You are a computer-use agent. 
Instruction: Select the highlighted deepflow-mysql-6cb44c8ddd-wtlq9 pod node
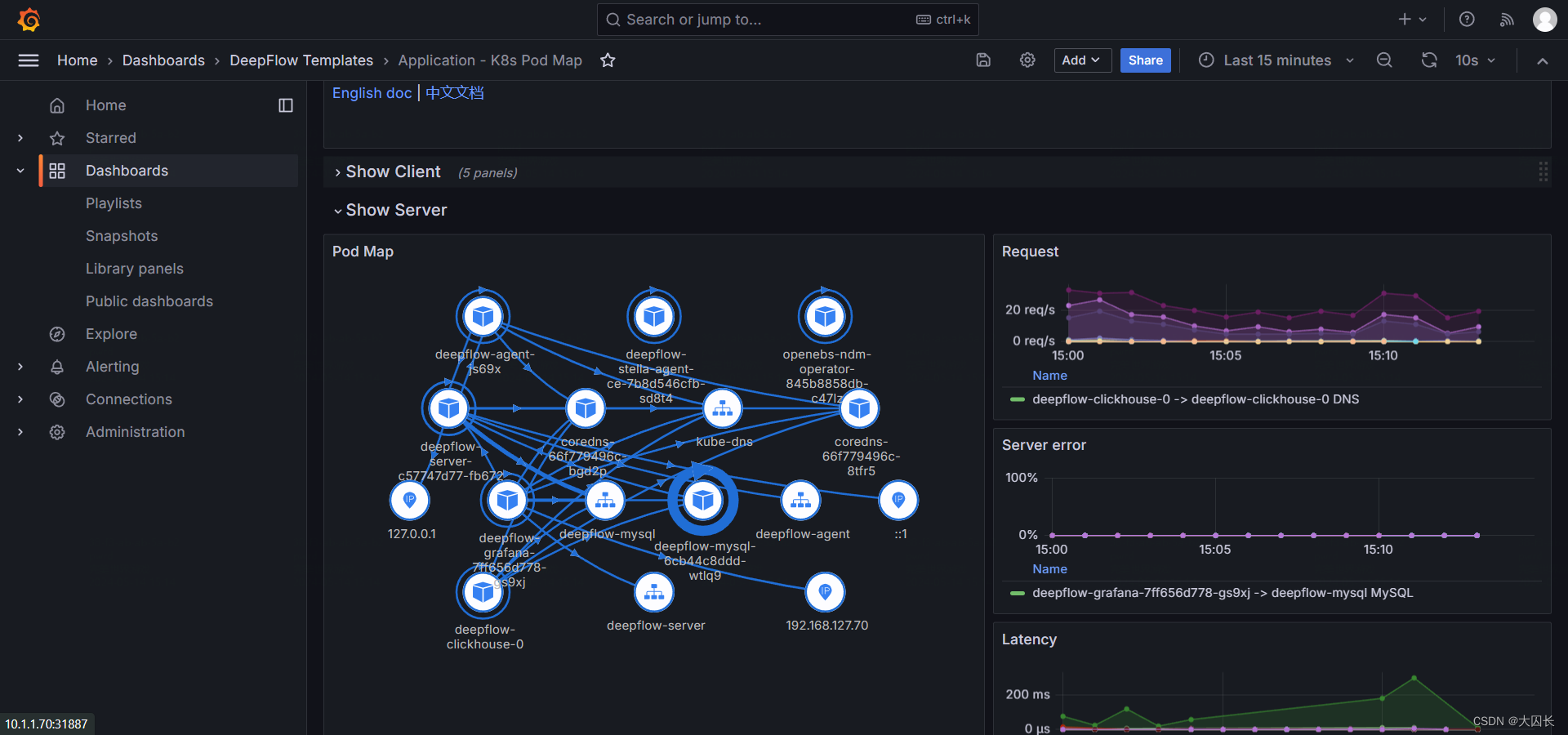[x=702, y=500]
